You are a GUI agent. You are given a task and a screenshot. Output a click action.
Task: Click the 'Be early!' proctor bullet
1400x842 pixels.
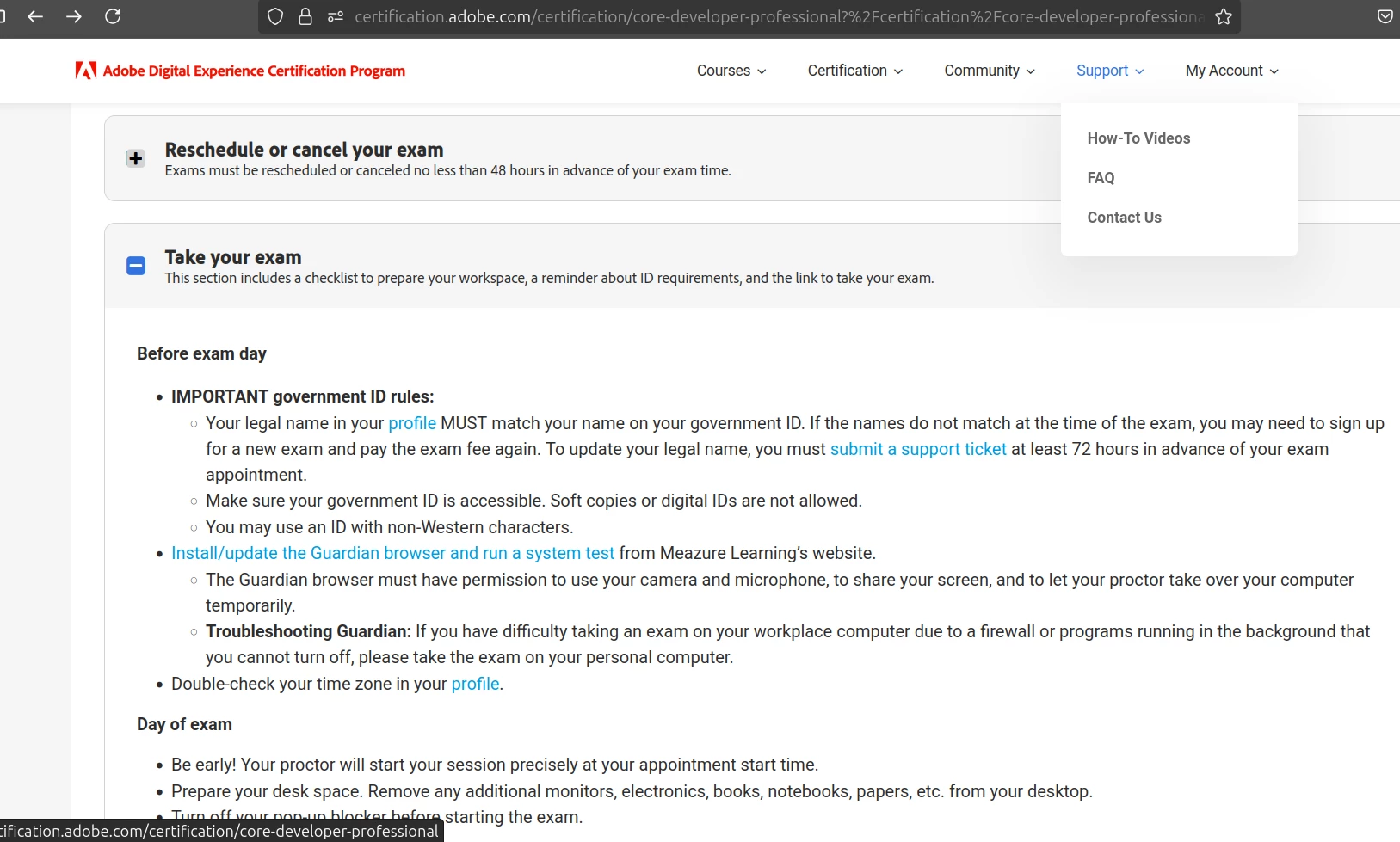coord(495,765)
